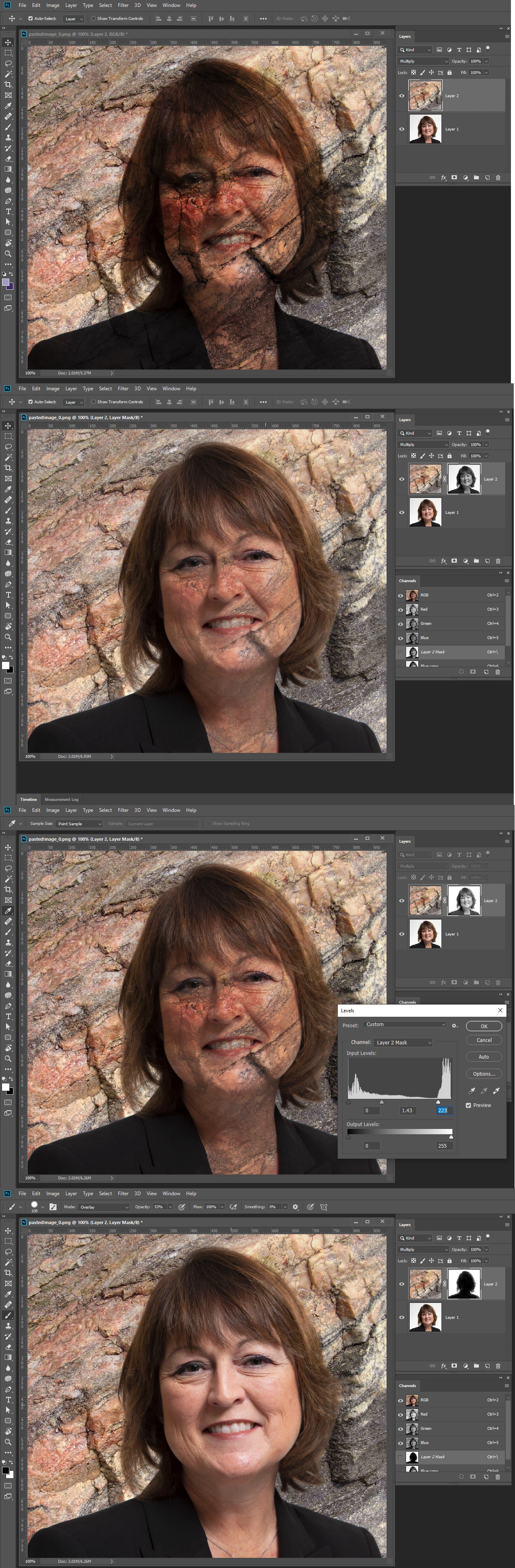Toggle the Blue channel eye in the bottom screenshot
Screen dimensions: 515x1568
(x=400, y=1443)
